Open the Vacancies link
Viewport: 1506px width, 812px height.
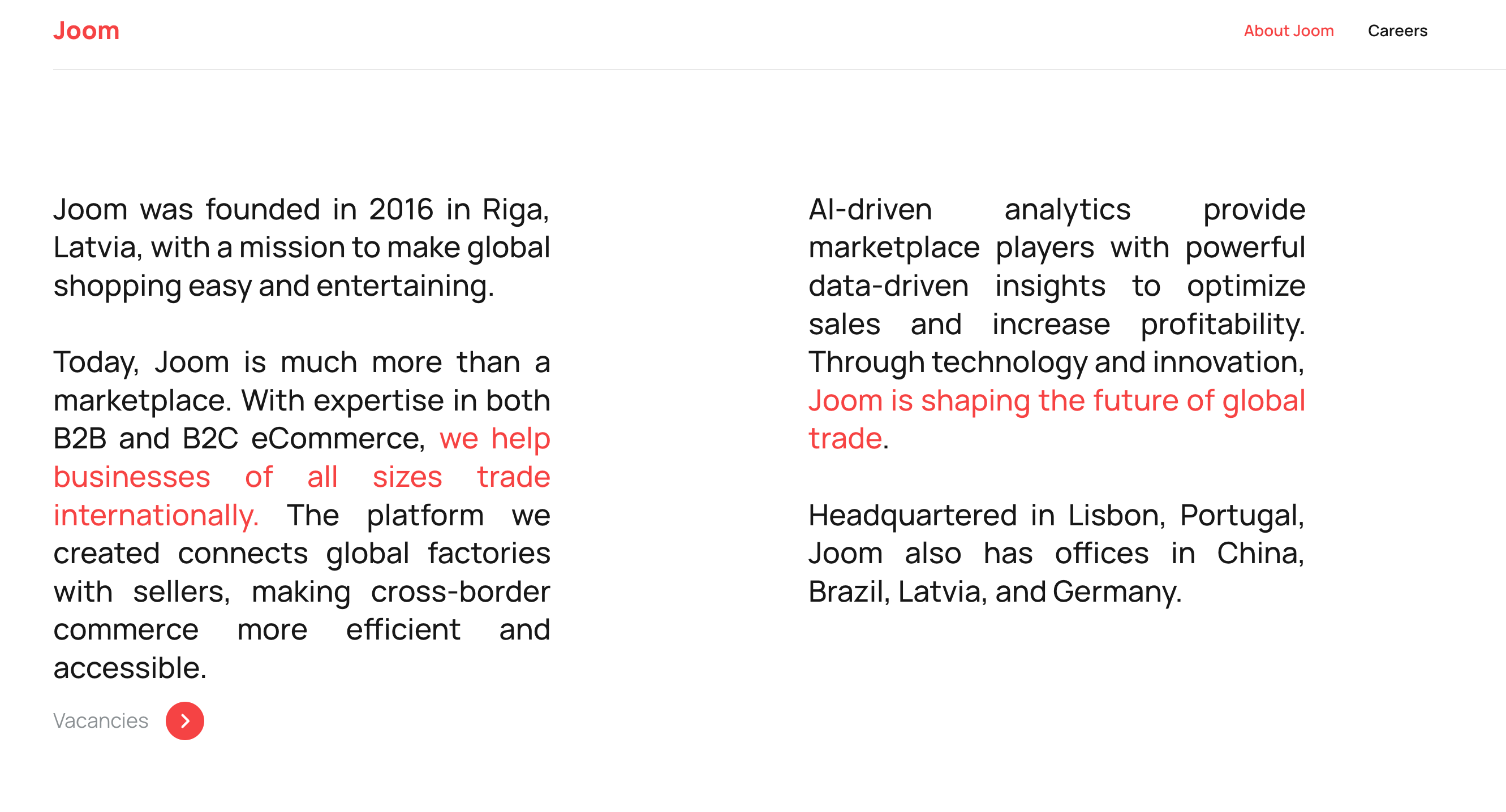pyautogui.click(x=101, y=721)
